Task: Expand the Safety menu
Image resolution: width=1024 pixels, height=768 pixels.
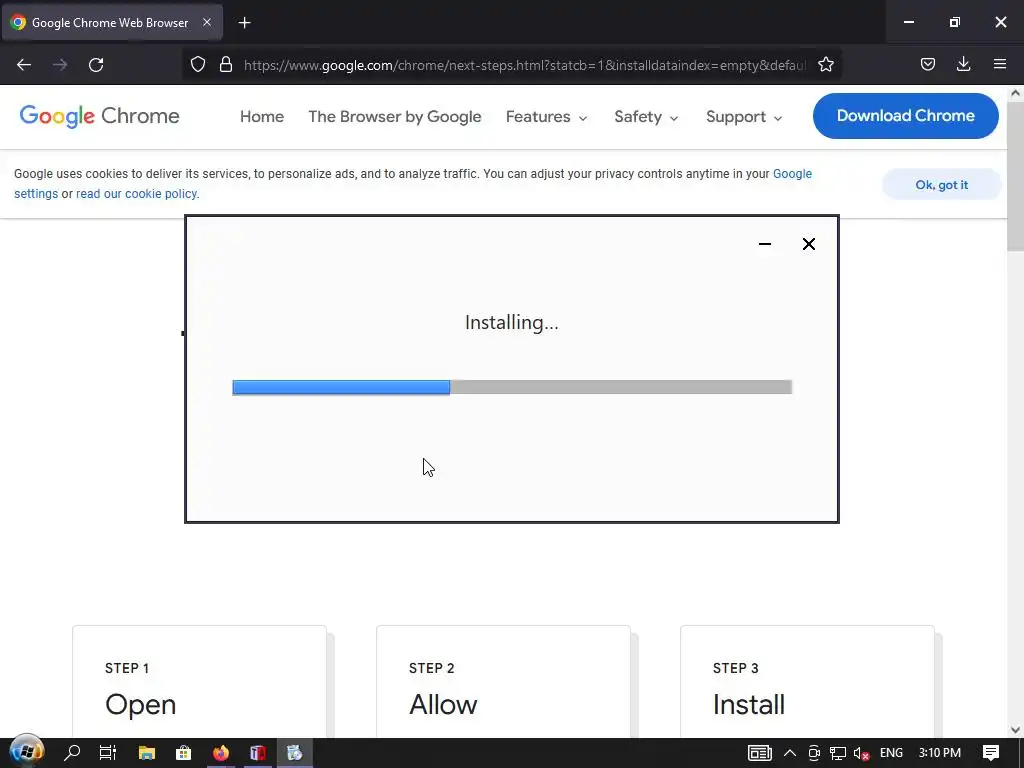Action: click(x=646, y=117)
